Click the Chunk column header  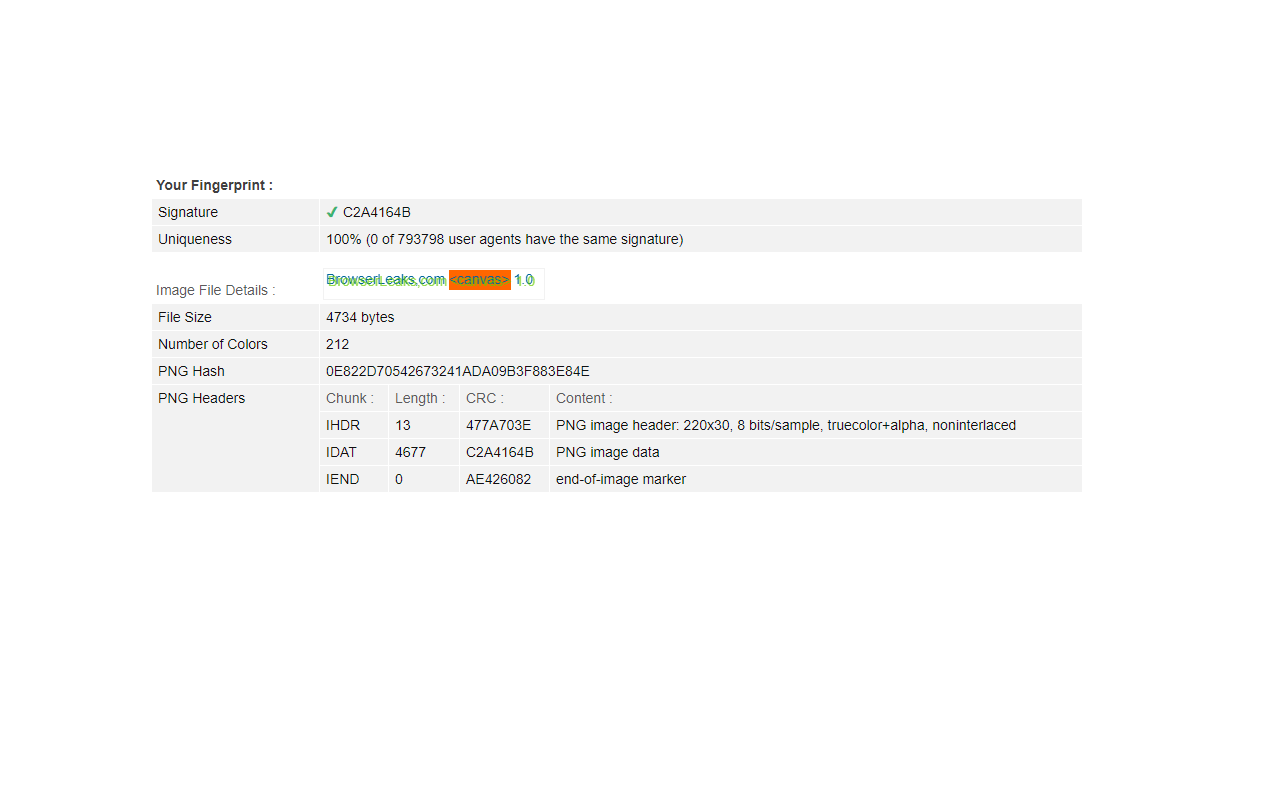349,398
